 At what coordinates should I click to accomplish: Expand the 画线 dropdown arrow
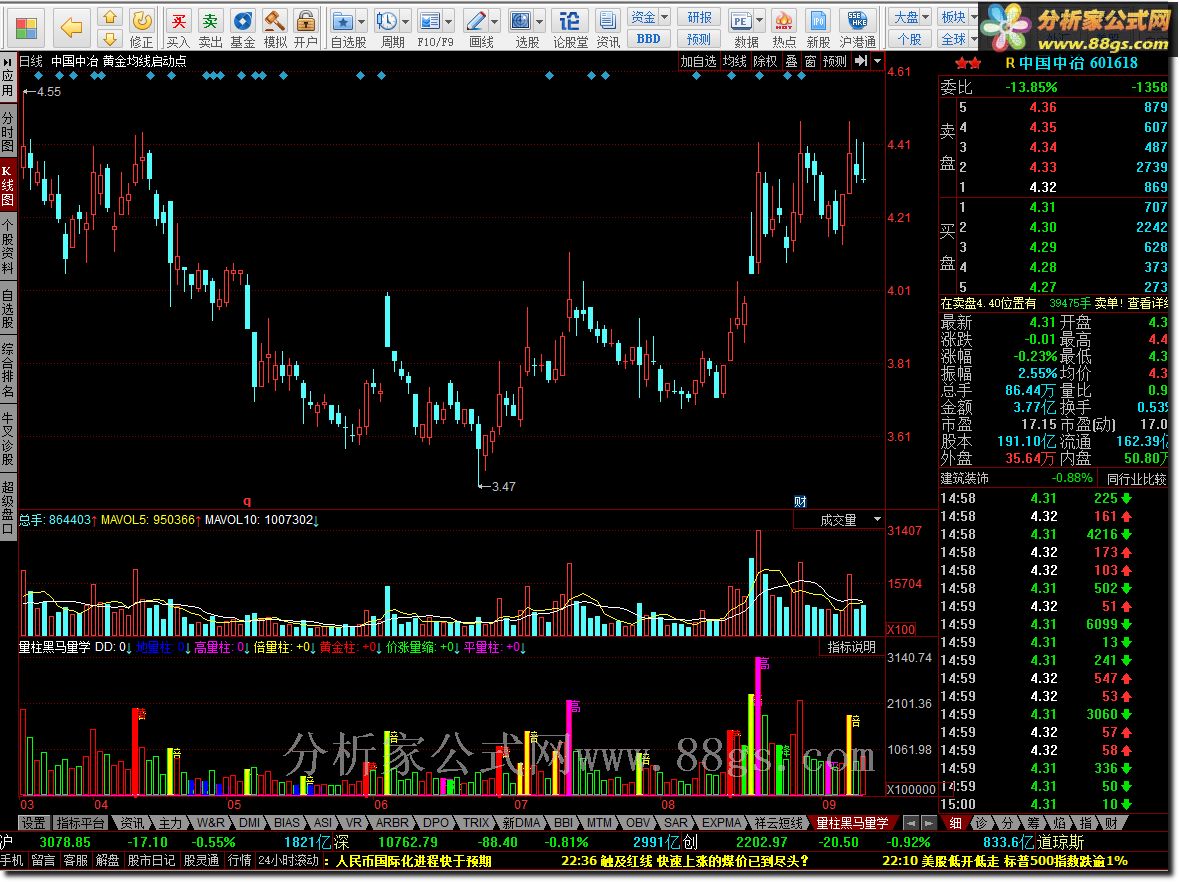494,21
